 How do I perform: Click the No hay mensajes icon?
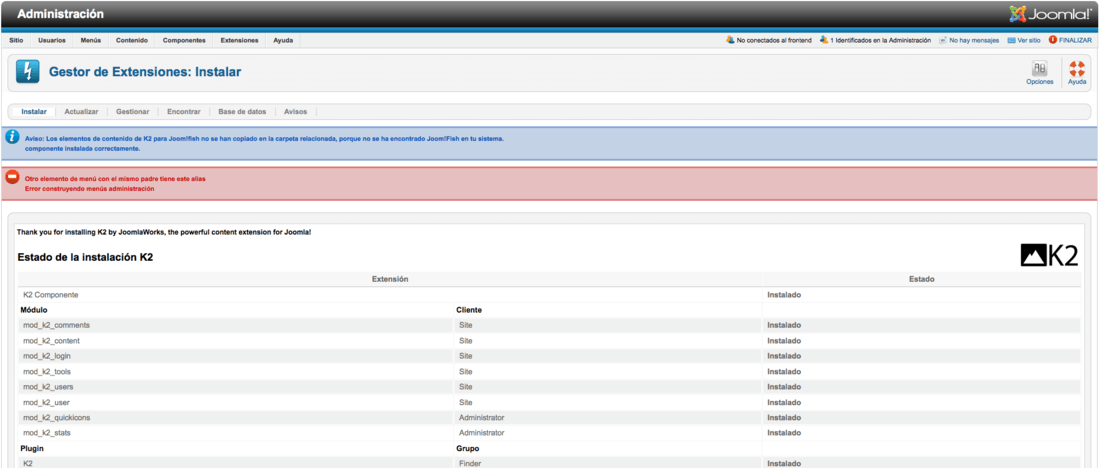(x=943, y=41)
